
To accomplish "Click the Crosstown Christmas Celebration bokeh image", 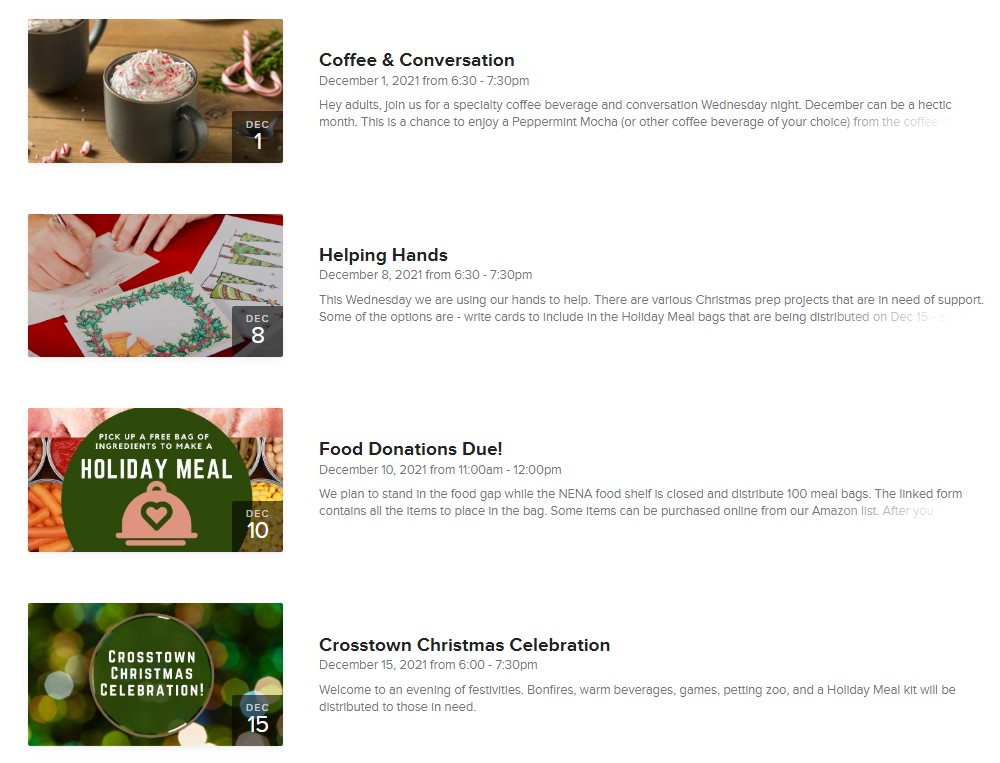I will tap(155, 674).
